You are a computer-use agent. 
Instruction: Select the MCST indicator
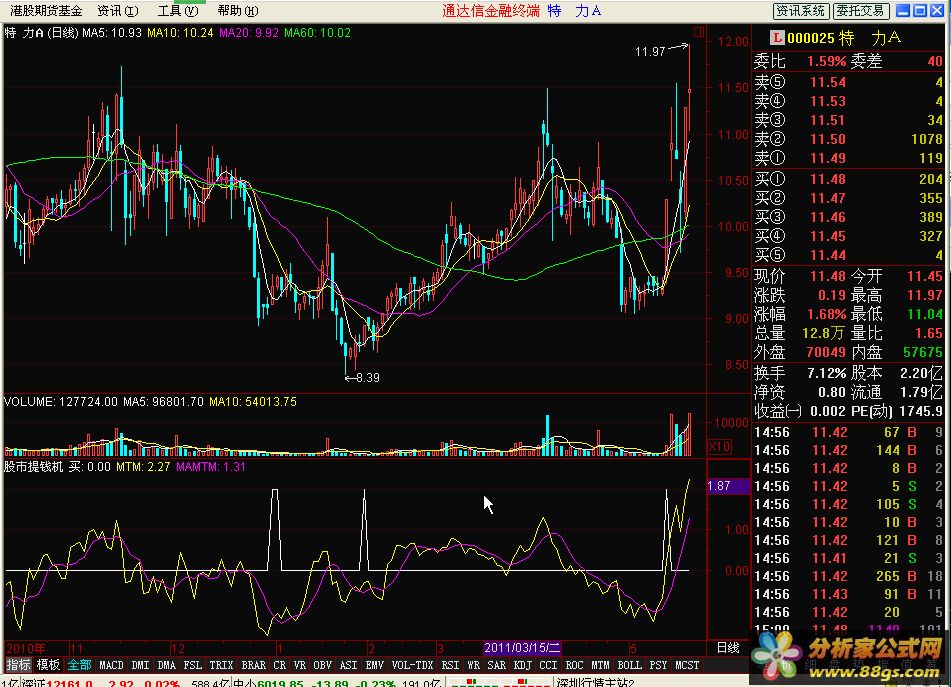[687, 665]
